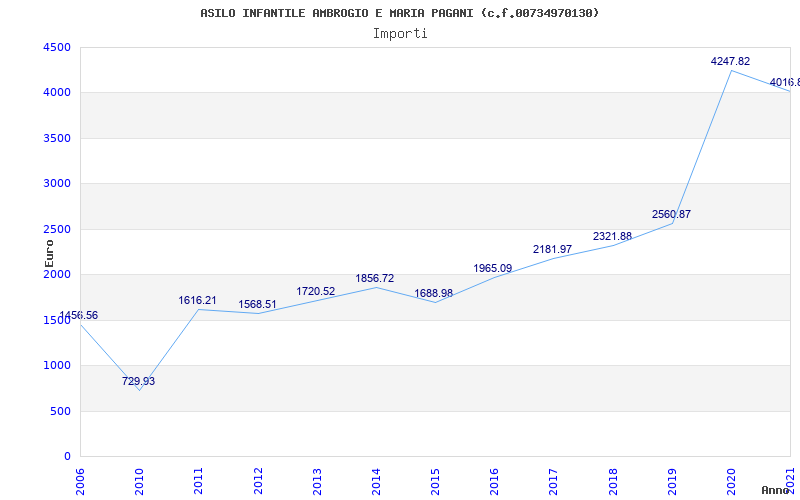Click the 2015 x-axis year label
The image size is (800, 500).
point(436,481)
